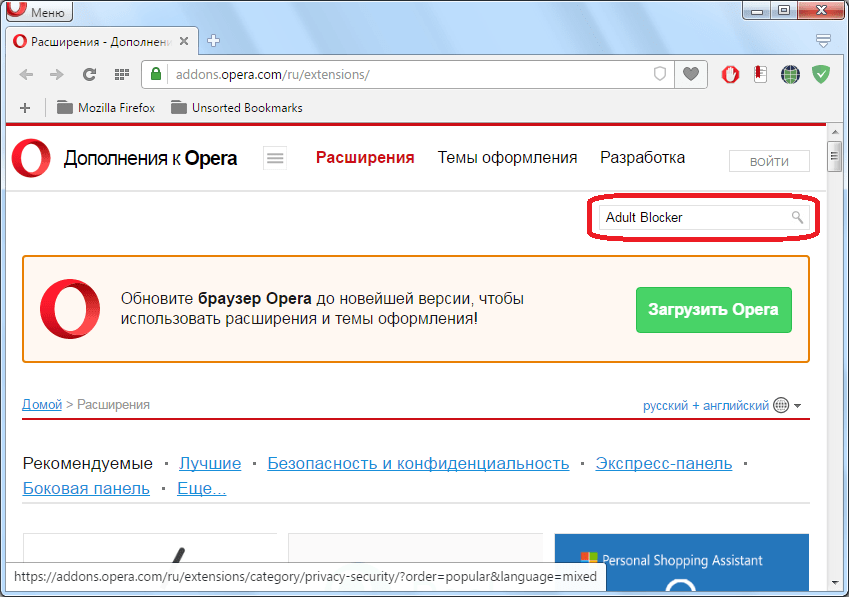Click the green checkmark shield extension icon

[821, 74]
